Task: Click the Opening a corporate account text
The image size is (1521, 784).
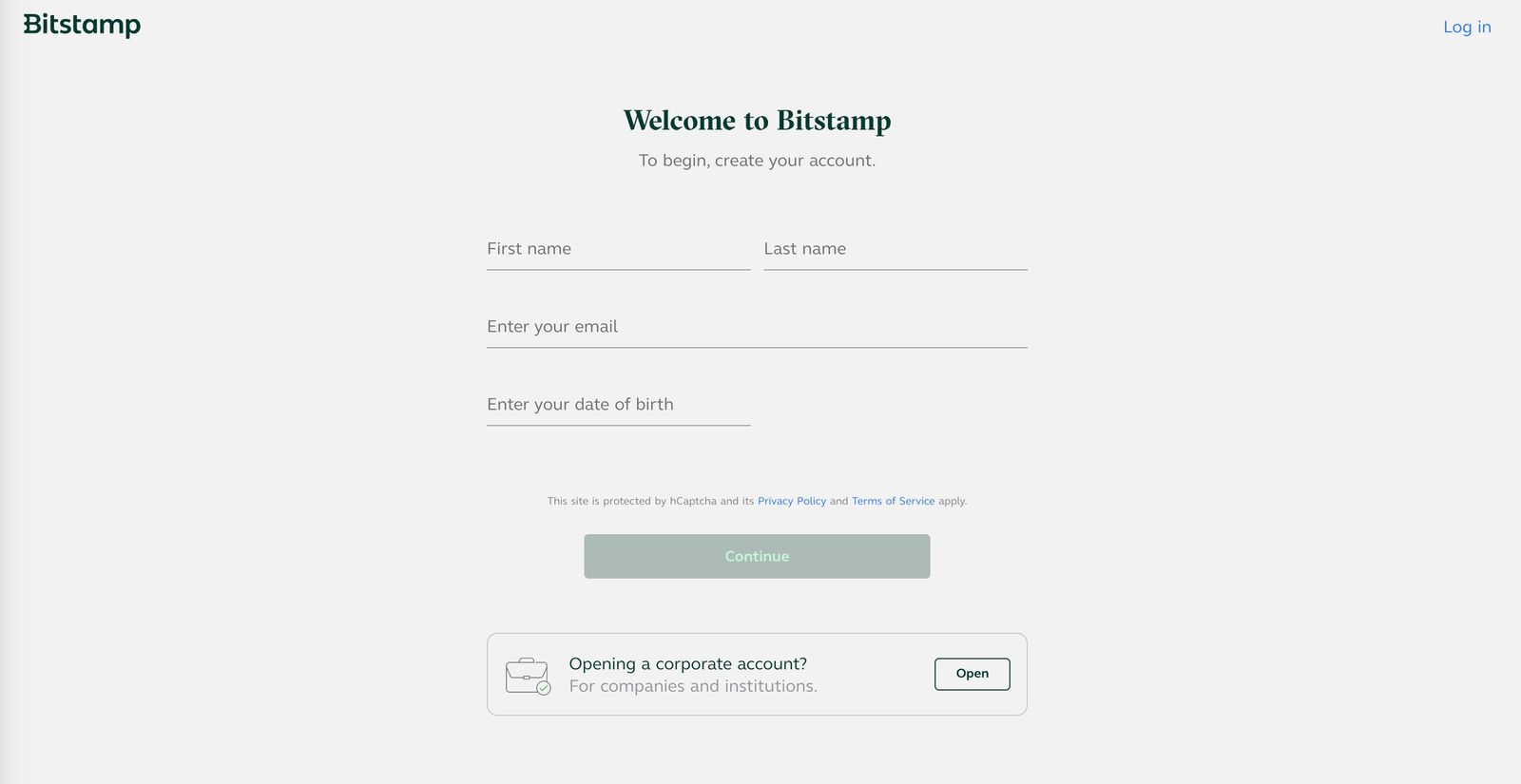Action: click(688, 663)
